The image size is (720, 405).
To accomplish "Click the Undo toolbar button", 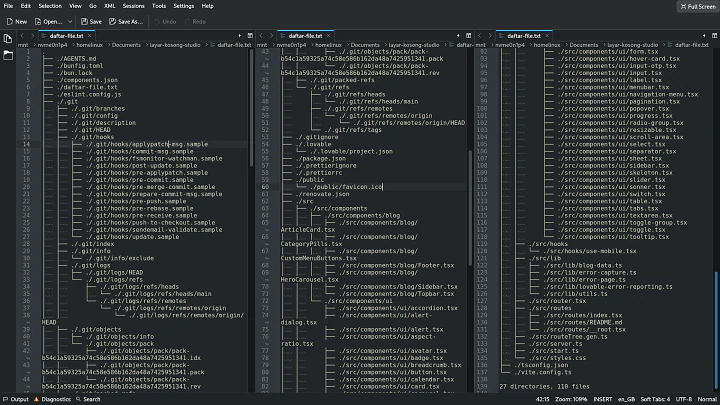I will point(165,22).
